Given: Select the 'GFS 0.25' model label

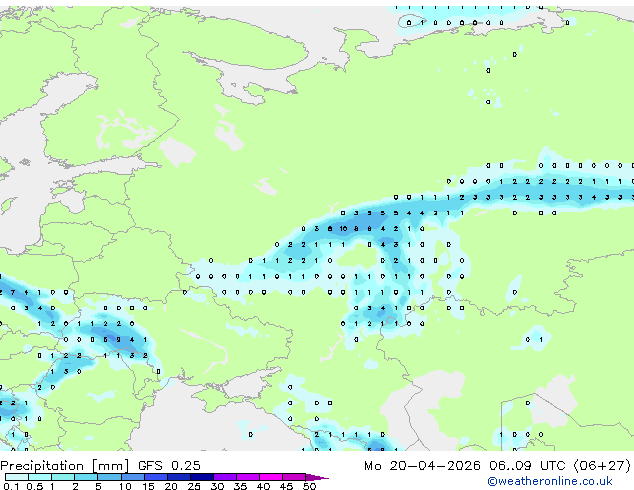Looking at the screenshot, I should click(x=169, y=466).
